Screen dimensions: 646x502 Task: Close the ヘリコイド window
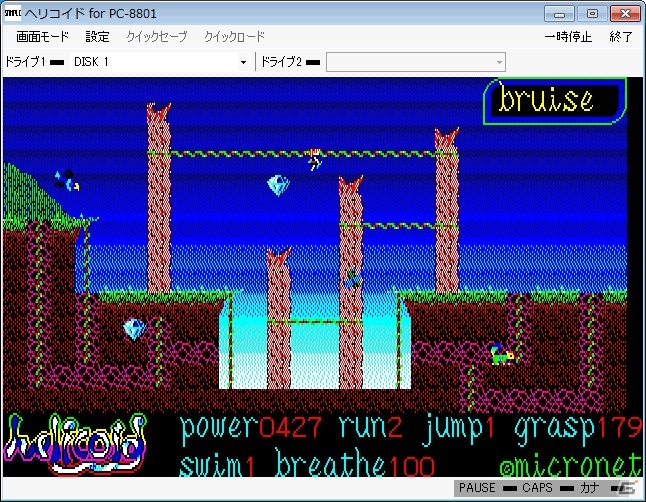click(x=625, y=14)
